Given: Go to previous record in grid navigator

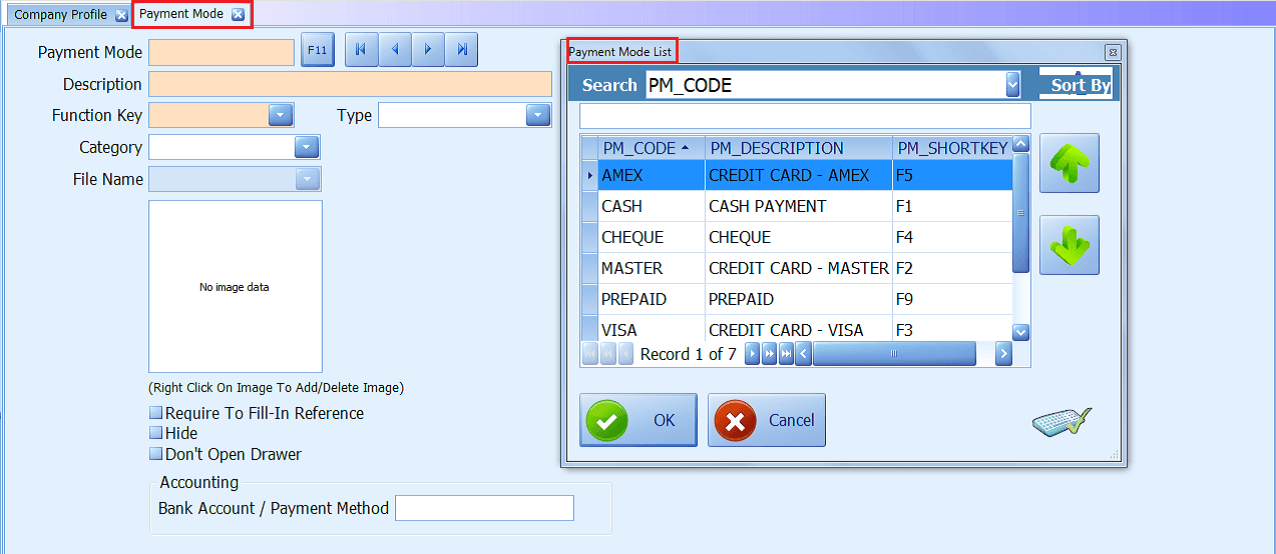Looking at the screenshot, I should click(626, 354).
